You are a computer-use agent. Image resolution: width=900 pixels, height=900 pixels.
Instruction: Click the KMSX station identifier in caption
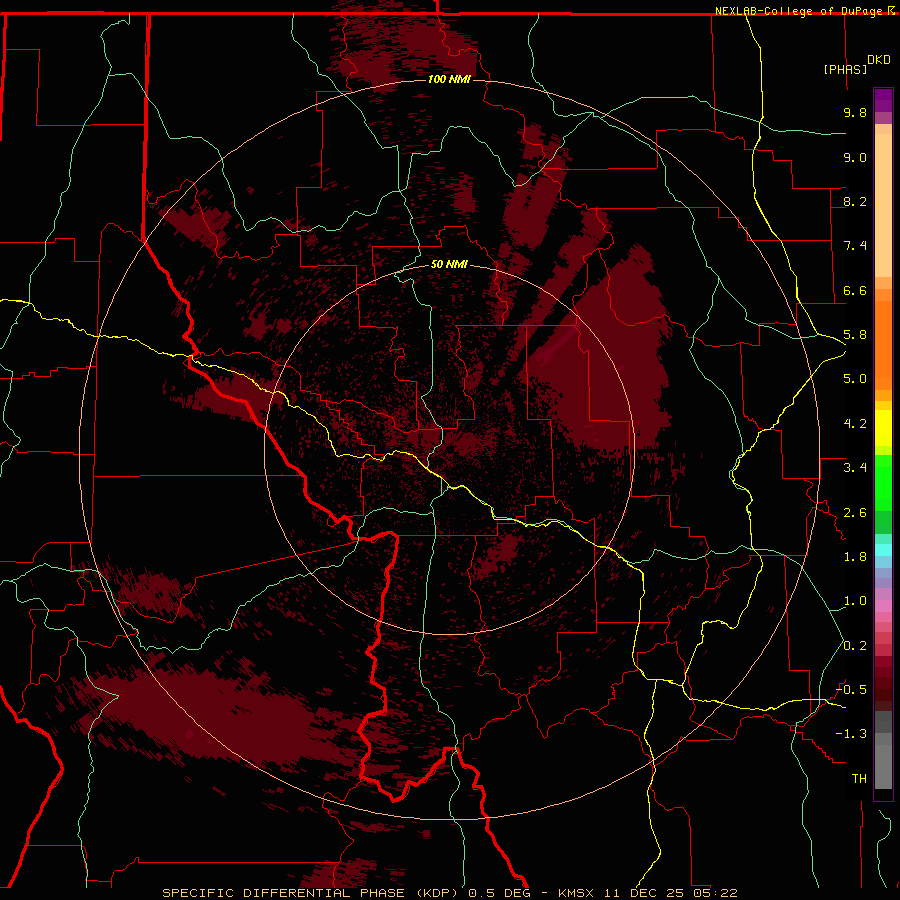[x=576, y=893]
